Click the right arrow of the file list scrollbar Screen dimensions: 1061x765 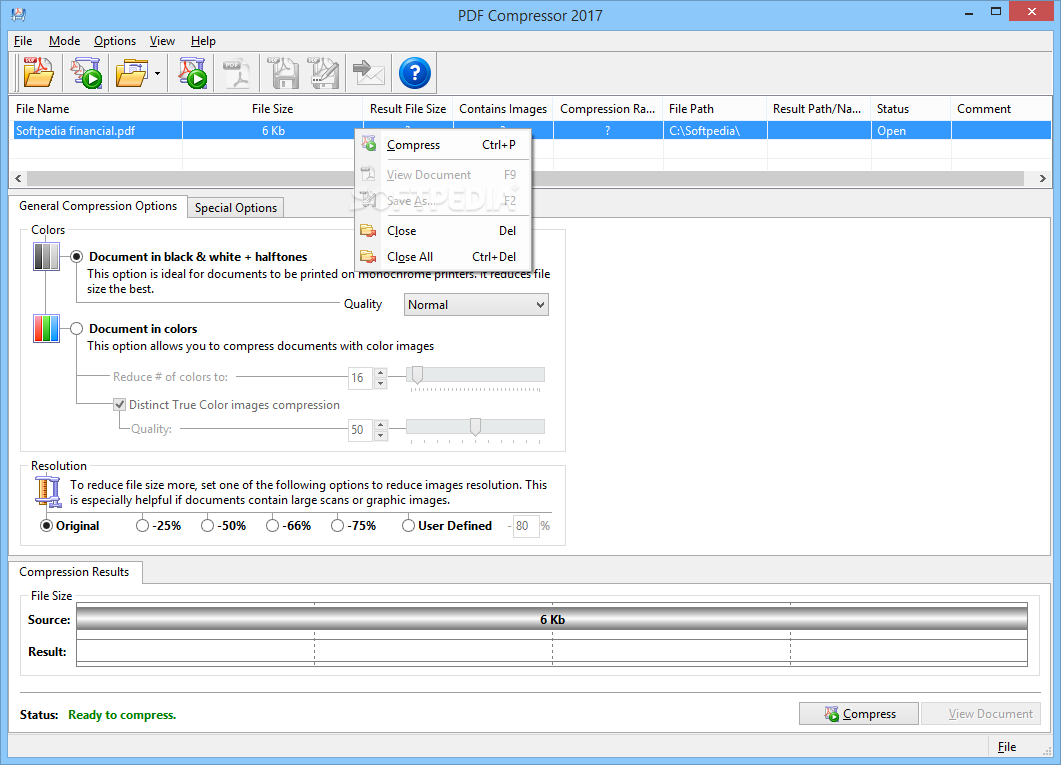(1043, 179)
